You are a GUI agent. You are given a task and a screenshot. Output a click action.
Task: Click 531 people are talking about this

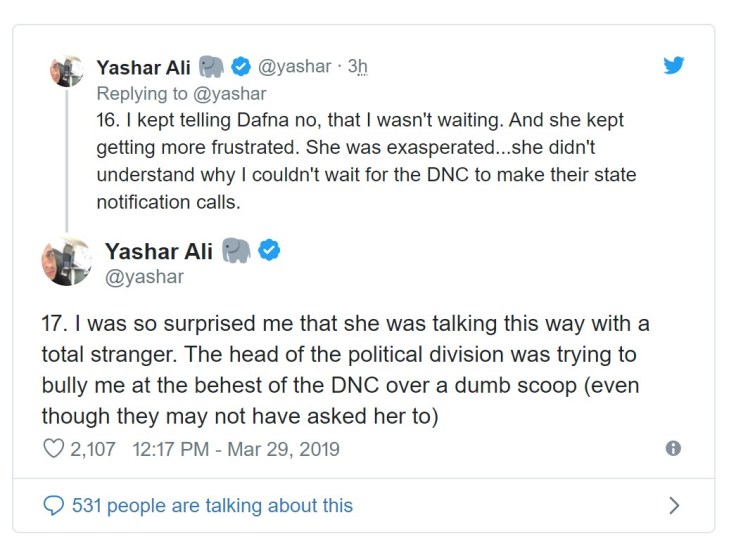[212, 505]
